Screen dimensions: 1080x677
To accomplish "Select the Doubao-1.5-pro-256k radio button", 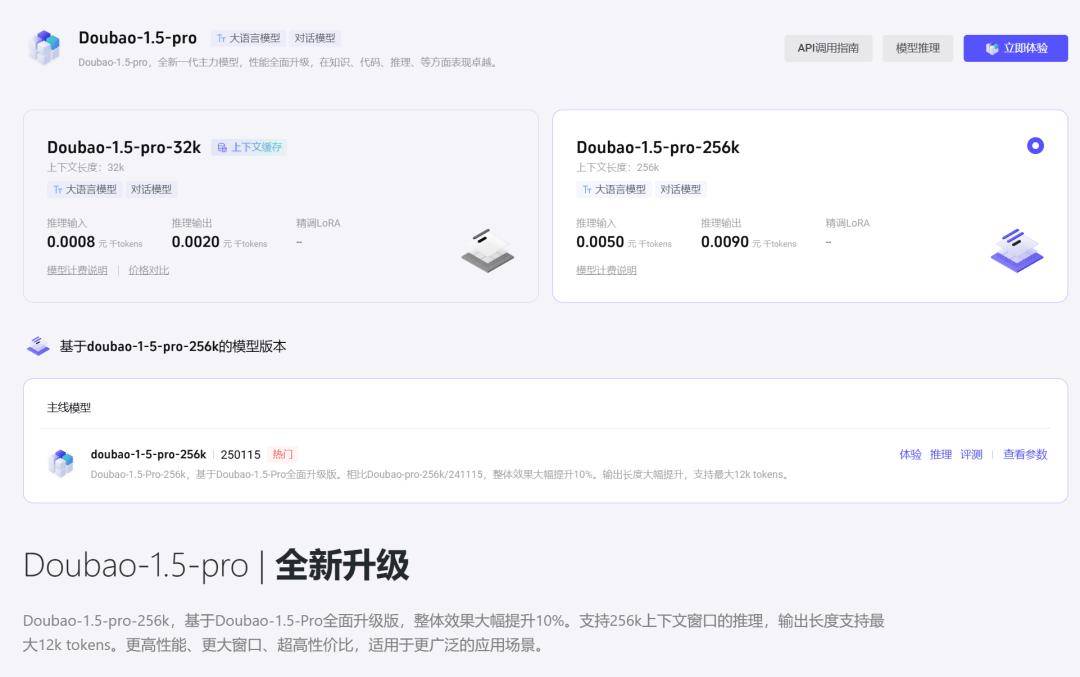I will coord(1035,146).
